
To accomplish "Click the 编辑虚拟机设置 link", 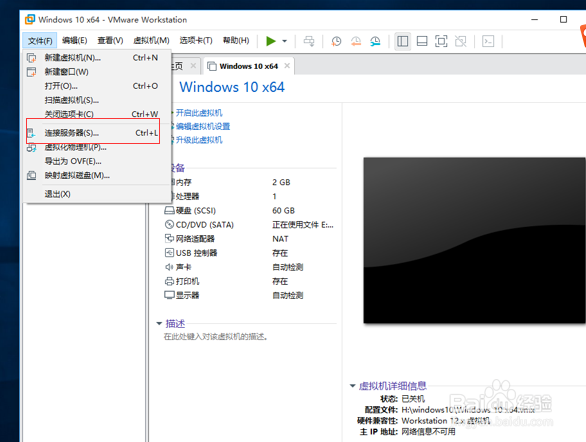I will click(x=203, y=126).
